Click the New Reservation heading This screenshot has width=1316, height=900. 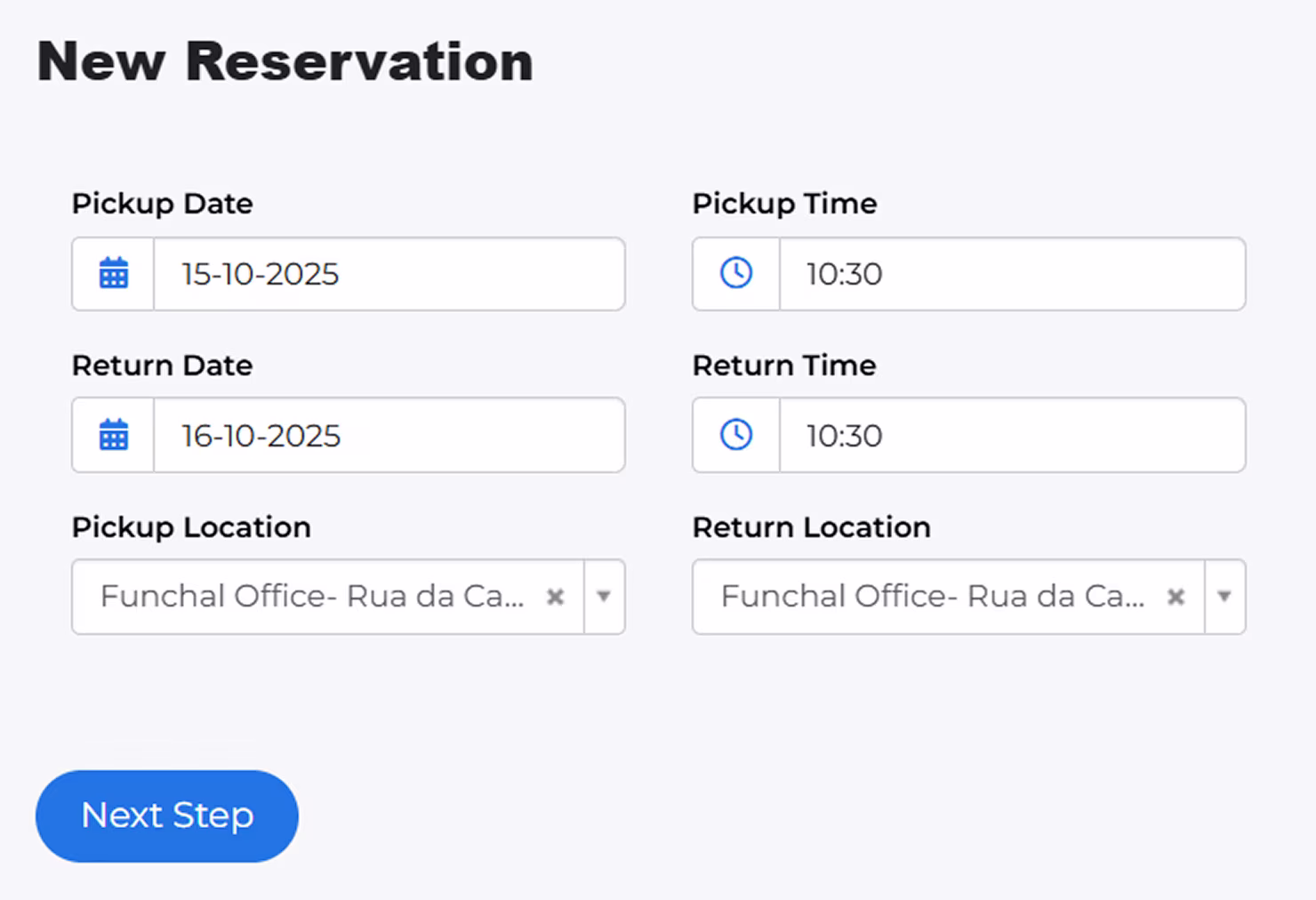[285, 62]
